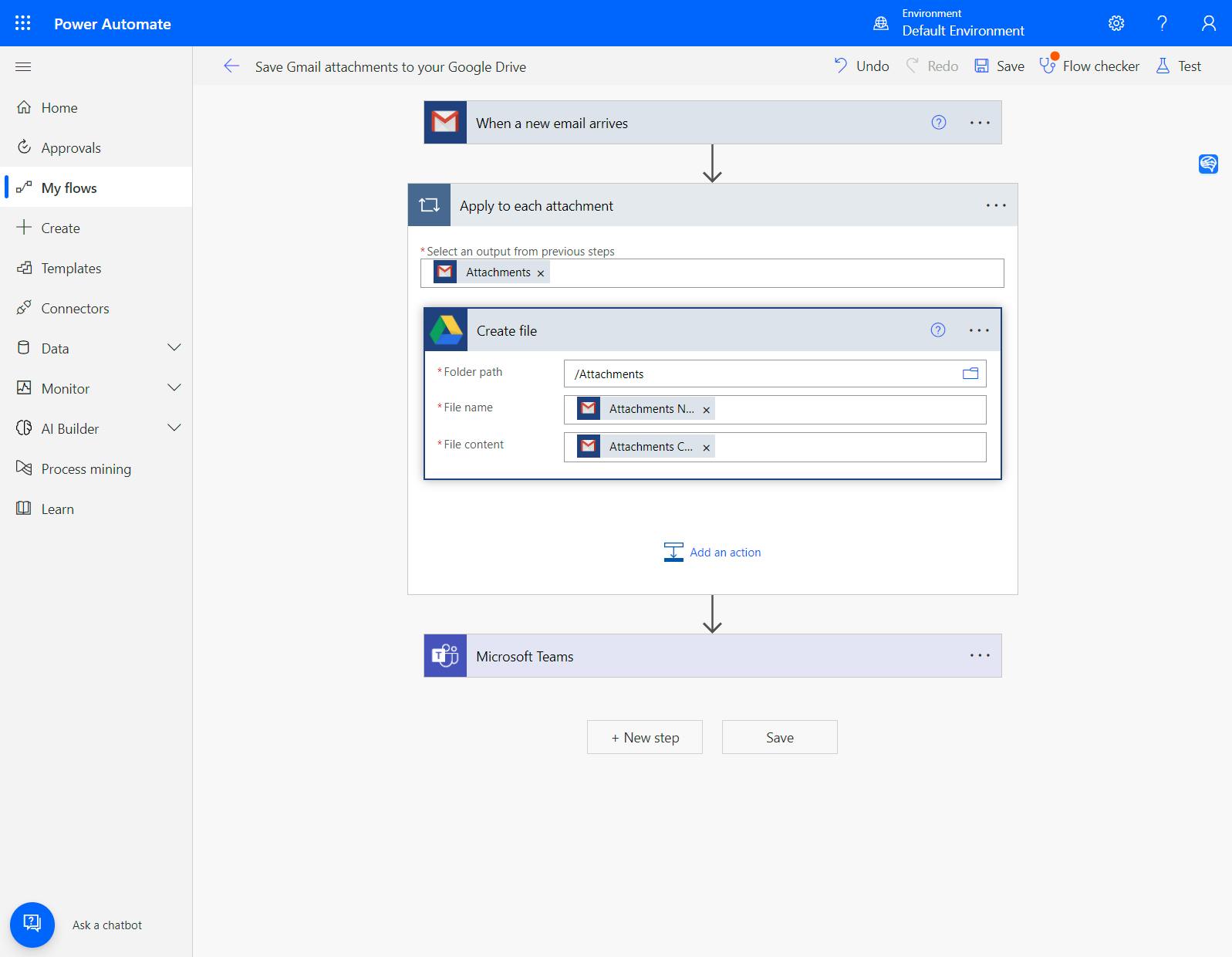The width and height of the screenshot is (1232, 957).
Task: Open the Ask a chatbot button
Action: (32, 925)
